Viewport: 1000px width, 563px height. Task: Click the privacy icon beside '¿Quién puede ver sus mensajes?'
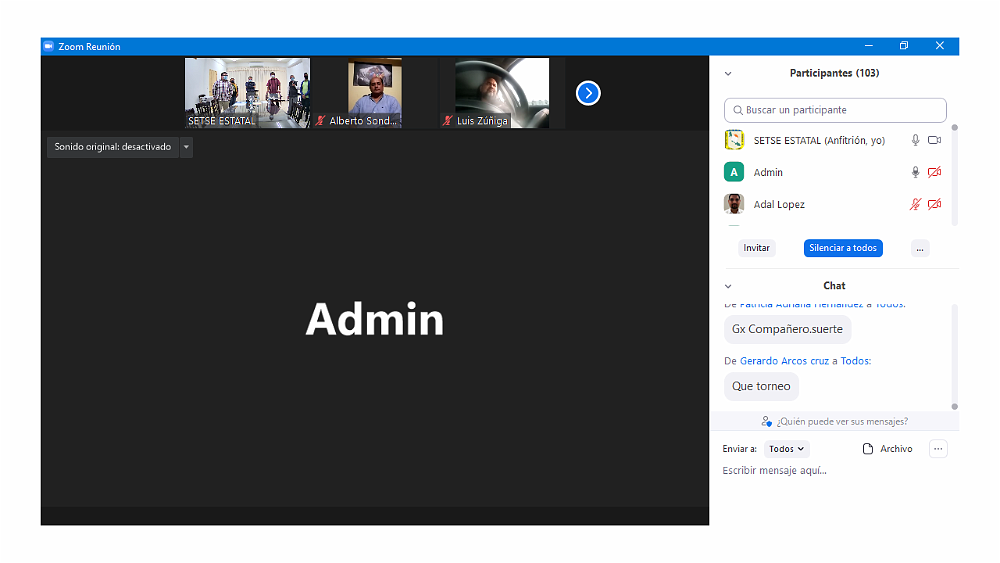point(766,422)
